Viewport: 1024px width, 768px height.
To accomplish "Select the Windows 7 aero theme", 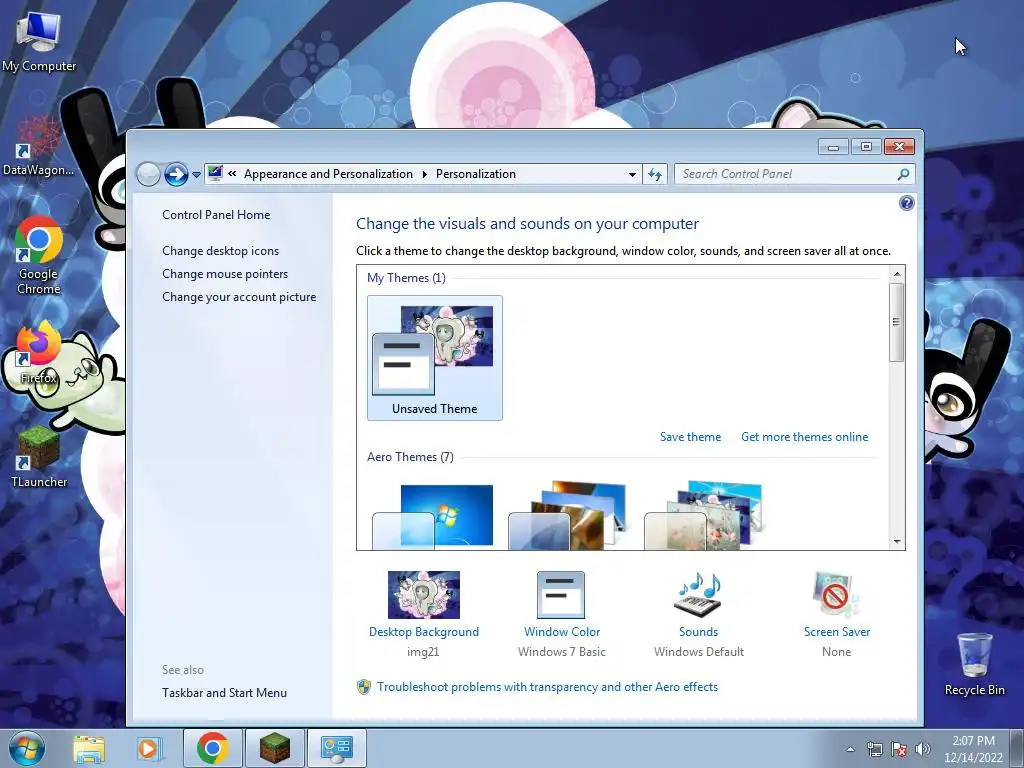I will coord(433,516).
